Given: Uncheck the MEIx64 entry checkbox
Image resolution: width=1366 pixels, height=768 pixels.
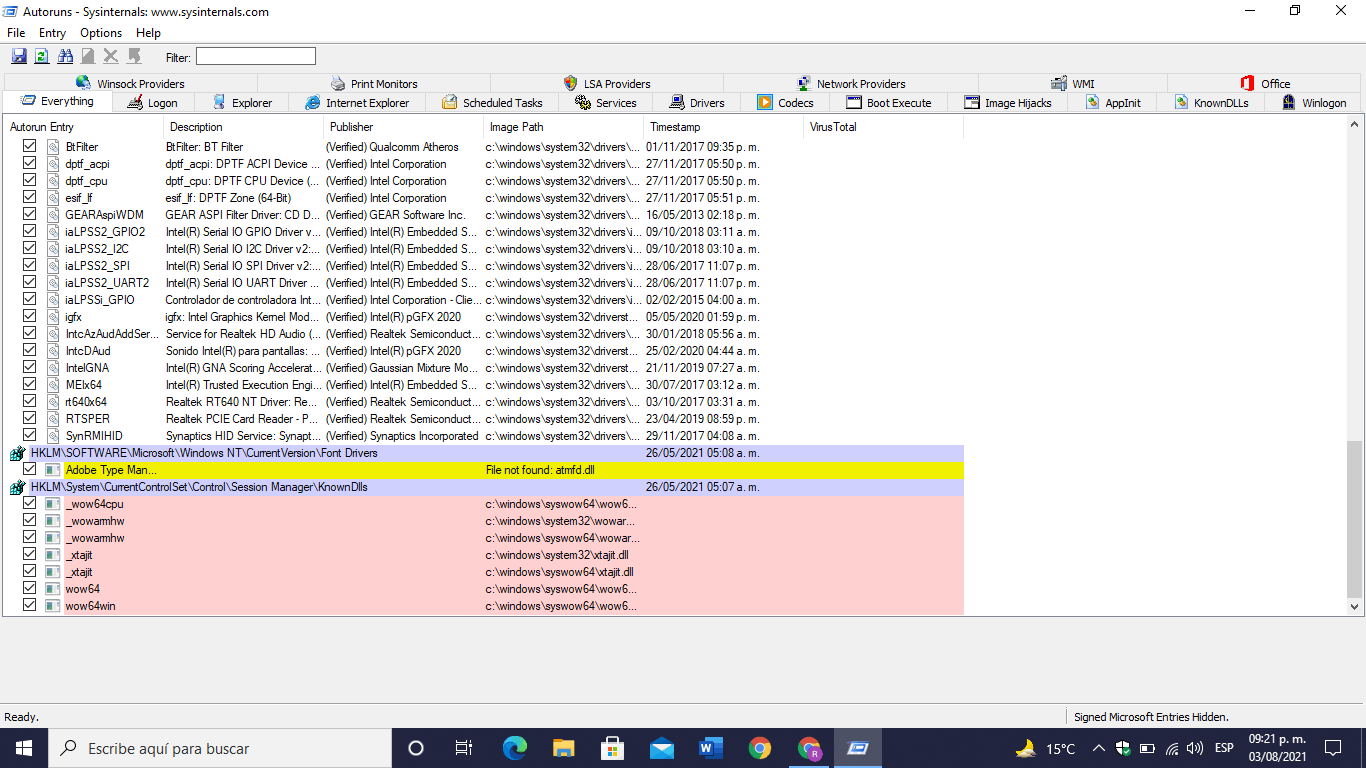Looking at the screenshot, I should [29, 385].
